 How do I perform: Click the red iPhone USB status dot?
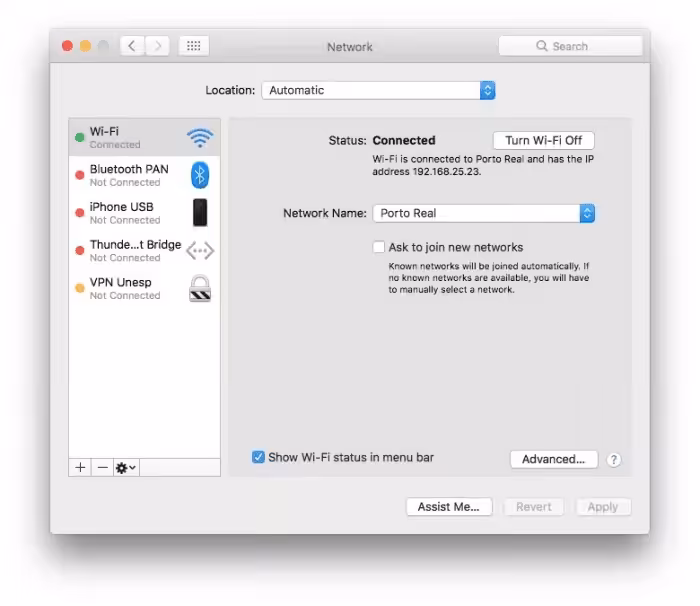coord(80,213)
